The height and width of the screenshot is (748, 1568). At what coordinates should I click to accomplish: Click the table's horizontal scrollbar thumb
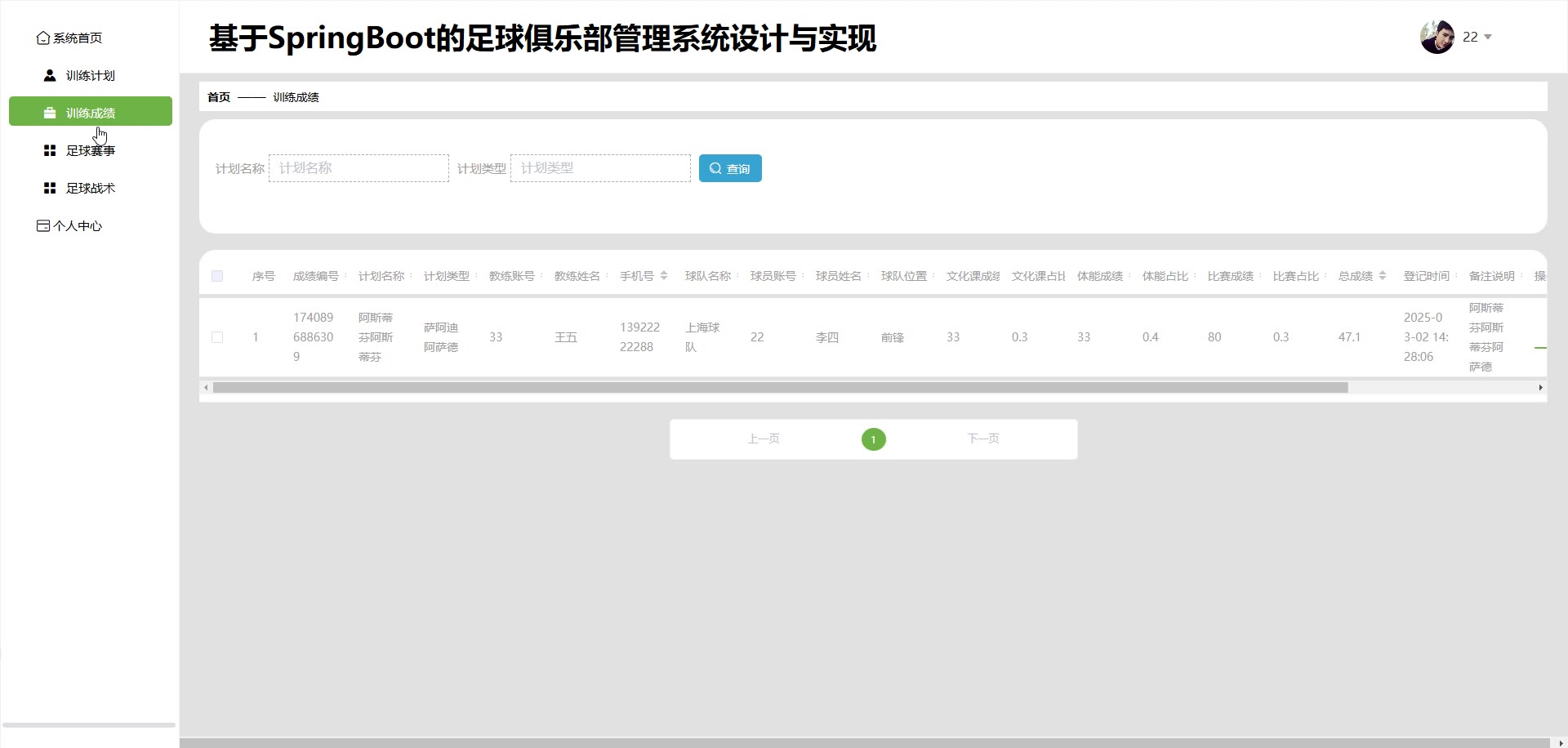coord(780,388)
